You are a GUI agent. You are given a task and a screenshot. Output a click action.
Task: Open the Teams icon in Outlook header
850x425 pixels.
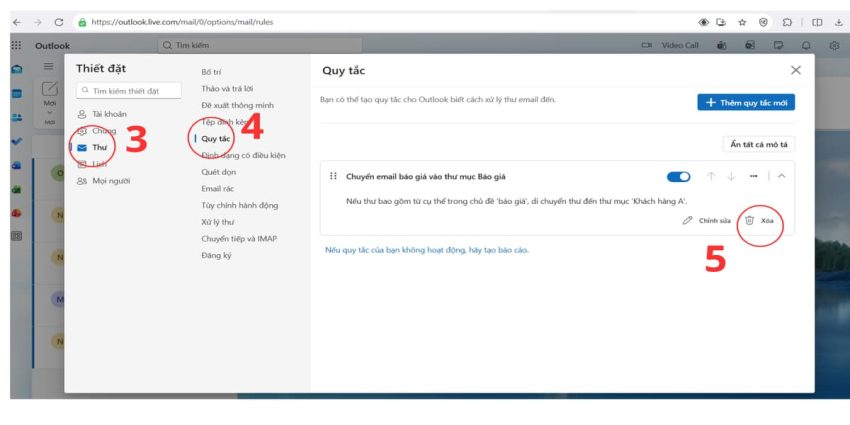tap(722, 46)
